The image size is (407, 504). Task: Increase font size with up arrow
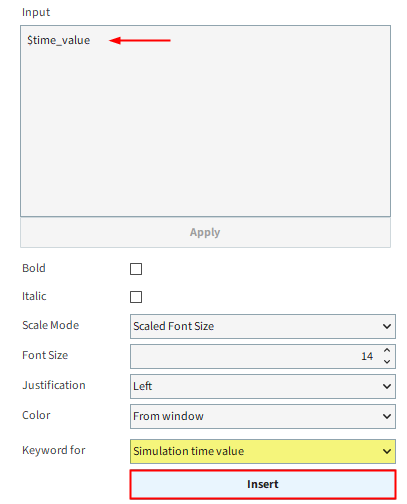387,351
